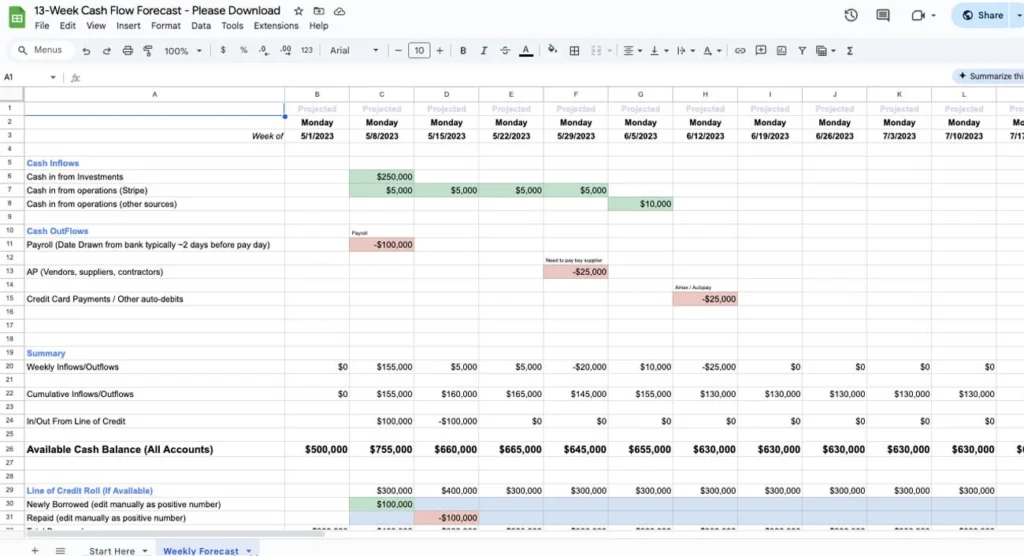Screen dimensions: 1024x556
Task: Open the fill color picker
Action: point(553,50)
